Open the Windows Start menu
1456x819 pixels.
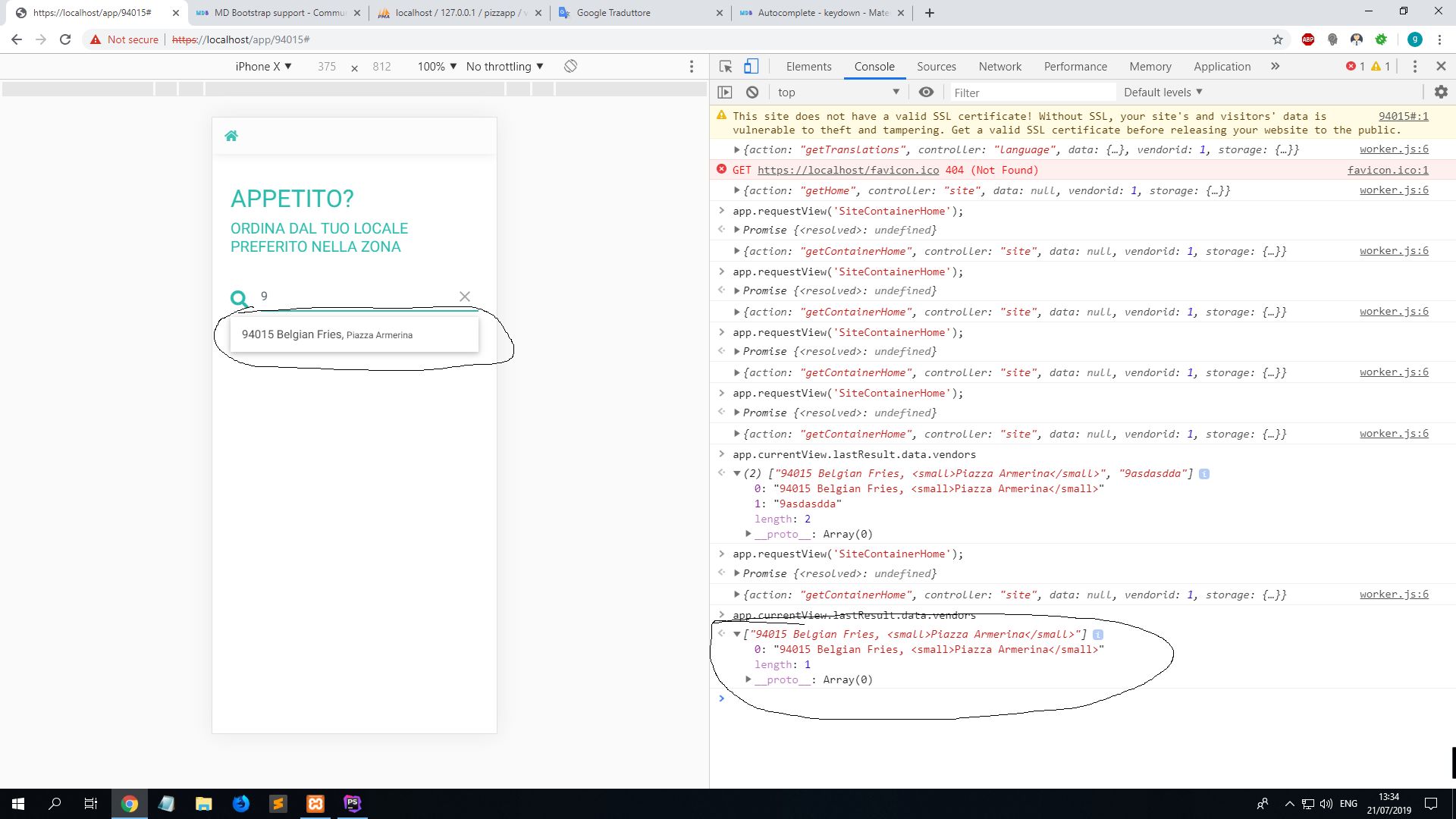pos(18,804)
